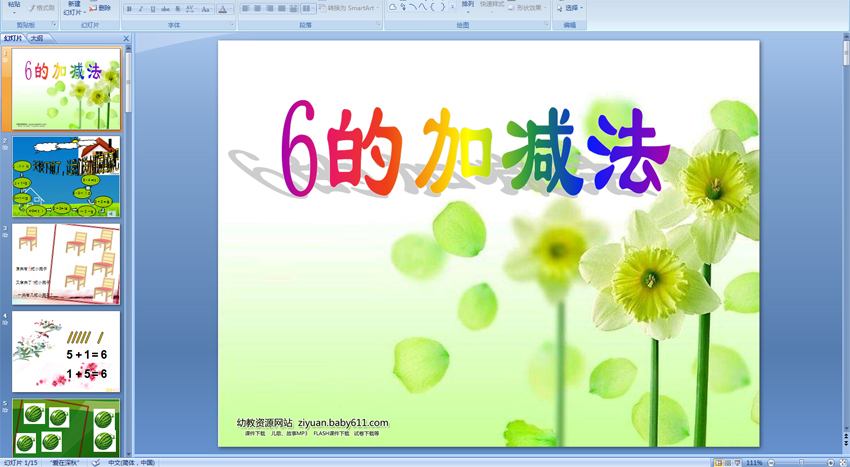This screenshot has width=850, height=467.
Task: Click the zoom slider in status bar
Action: (x=800, y=462)
